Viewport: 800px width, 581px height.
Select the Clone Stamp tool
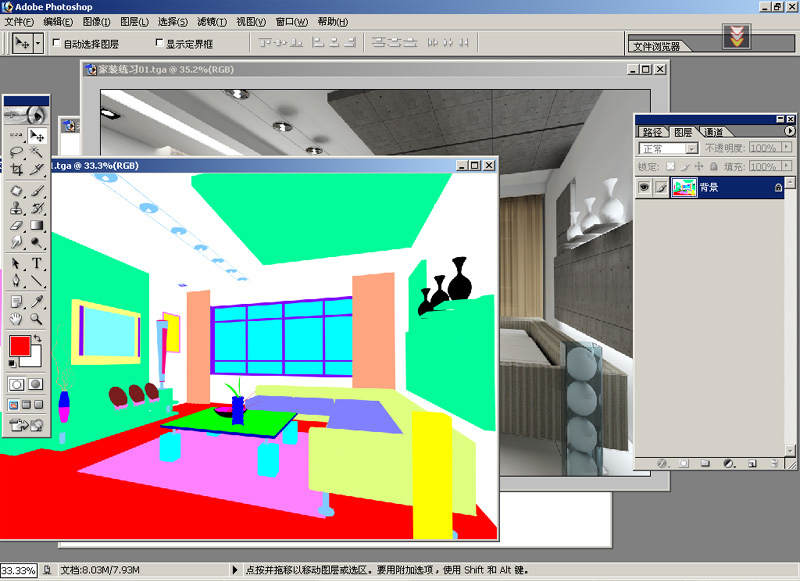click(x=16, y=208)
